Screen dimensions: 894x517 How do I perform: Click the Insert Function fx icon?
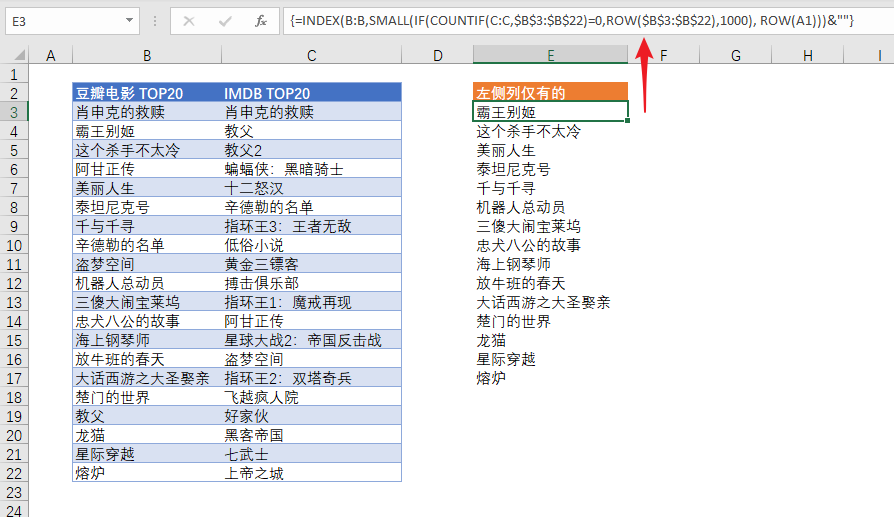[x=260, y=20]
